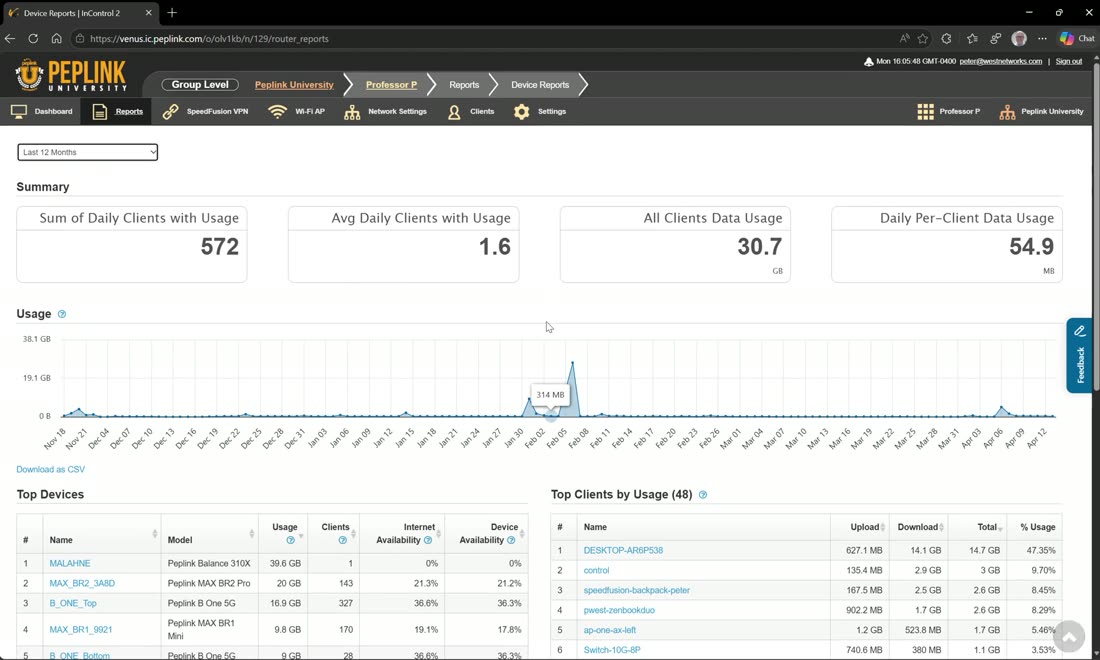
Task: Switch to Device Reports browser tab
Action: click(x=79, y=13)
